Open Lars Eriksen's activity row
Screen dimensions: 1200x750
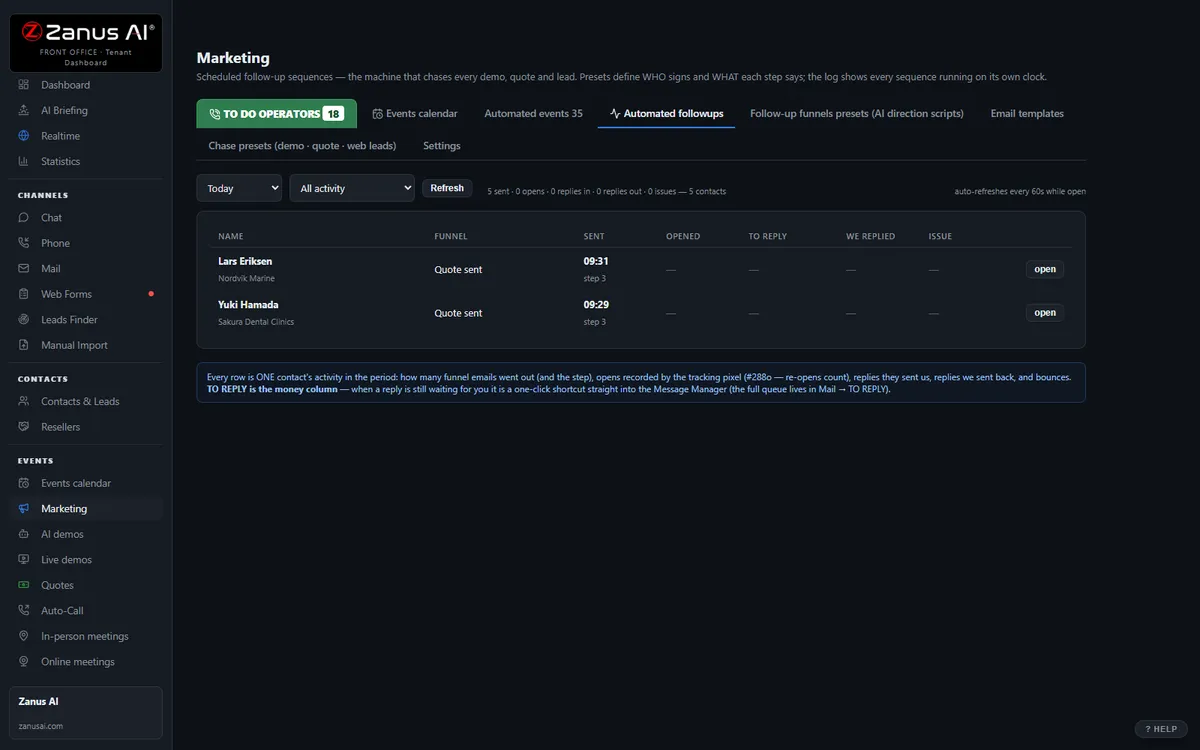point(641,269)
